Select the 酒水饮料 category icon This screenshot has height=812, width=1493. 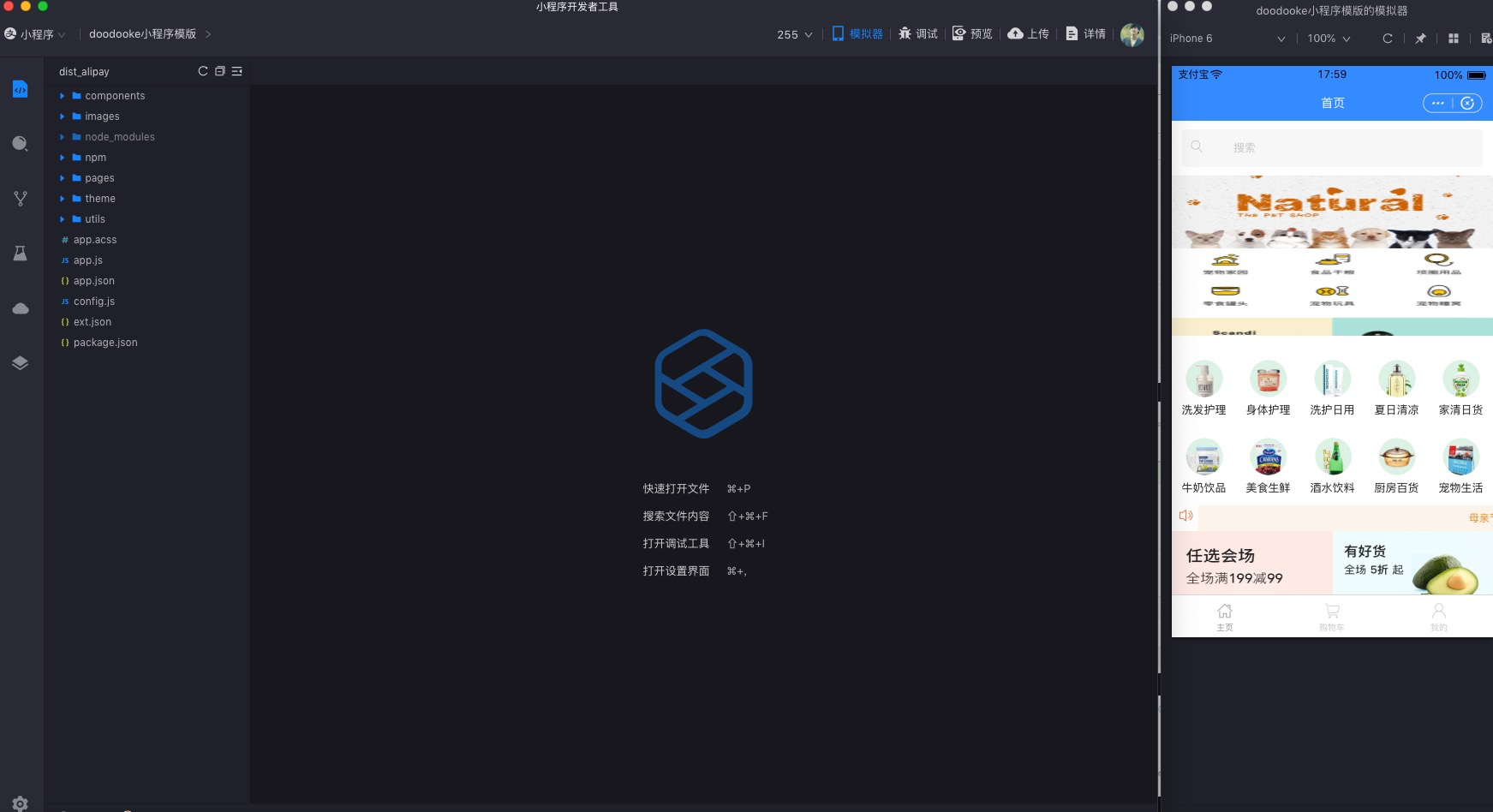click(x=1332, y=457)
